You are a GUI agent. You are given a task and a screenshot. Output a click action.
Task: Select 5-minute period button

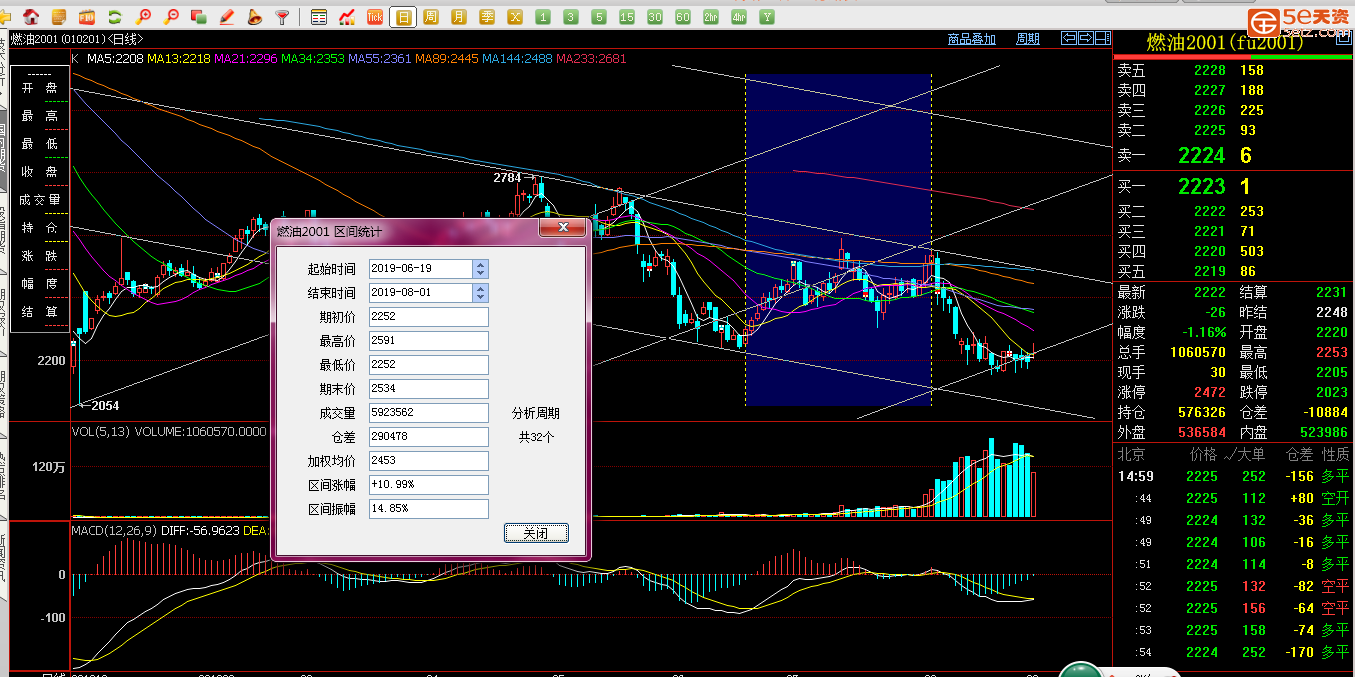click(x=599, y=17)
